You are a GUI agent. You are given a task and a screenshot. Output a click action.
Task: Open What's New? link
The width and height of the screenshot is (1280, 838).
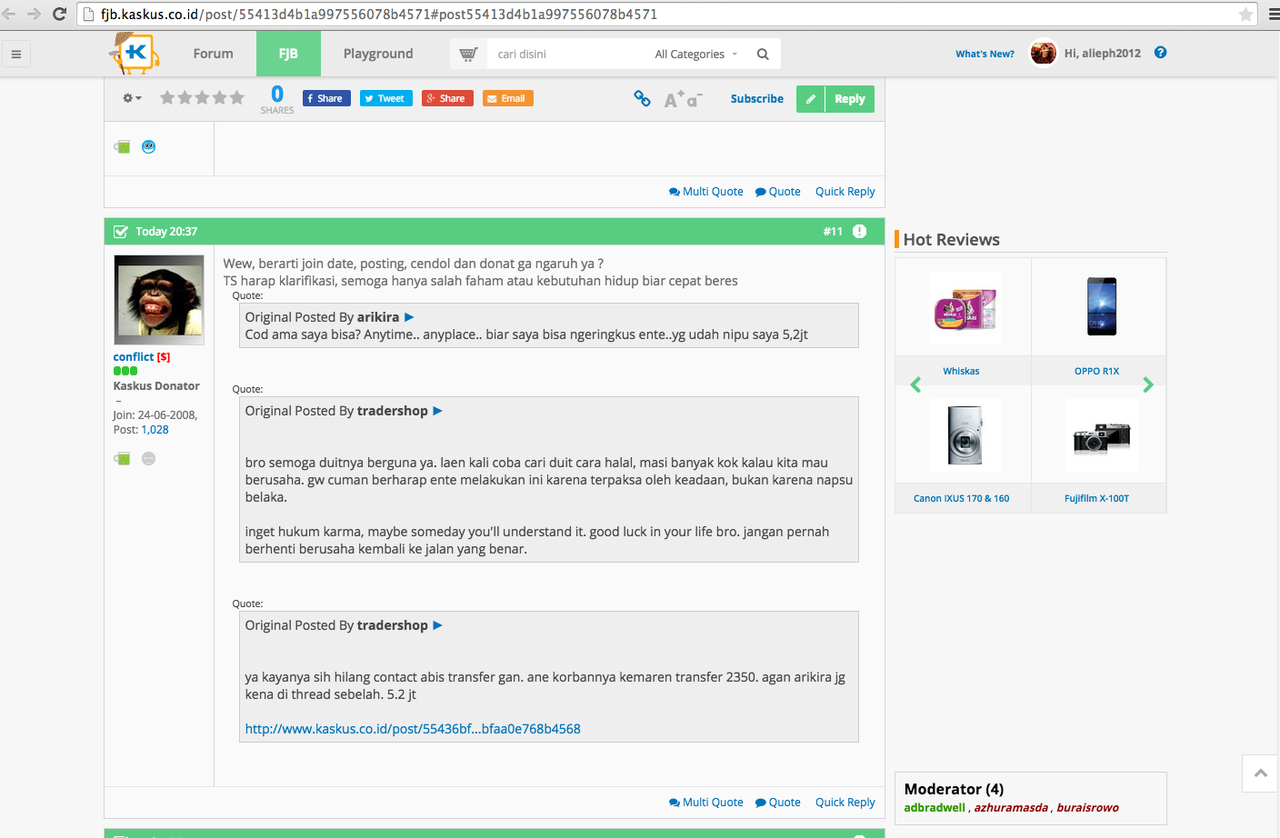tap(985, 54)
